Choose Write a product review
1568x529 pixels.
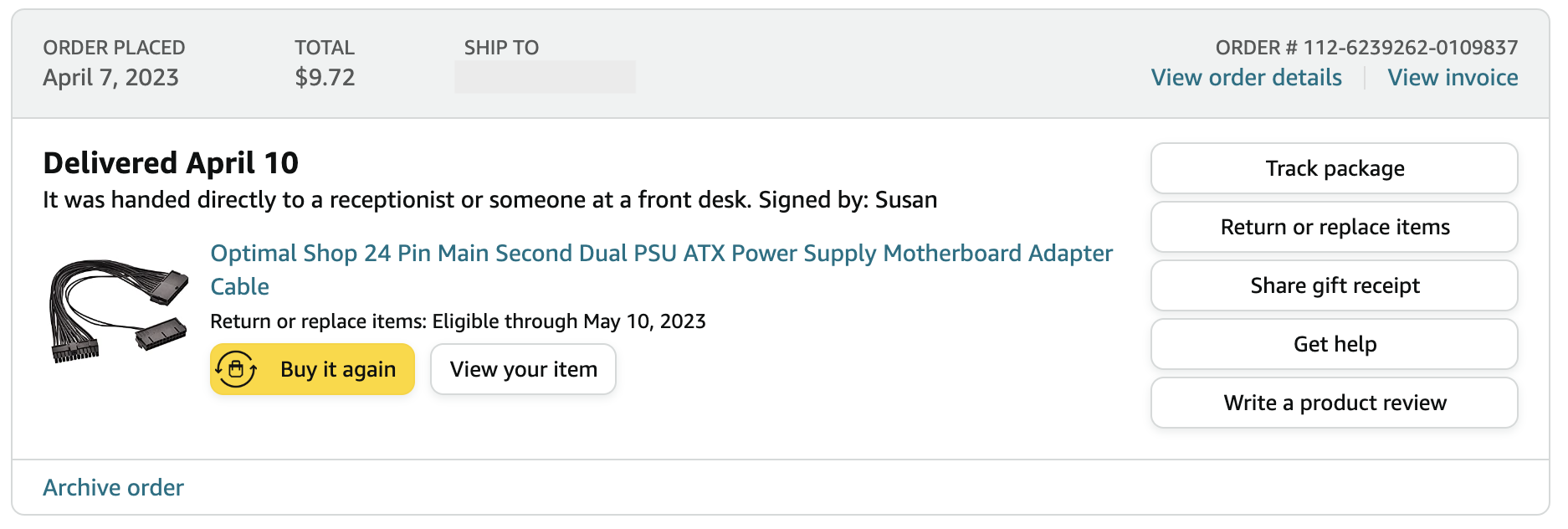click(x=1334, y=403)
